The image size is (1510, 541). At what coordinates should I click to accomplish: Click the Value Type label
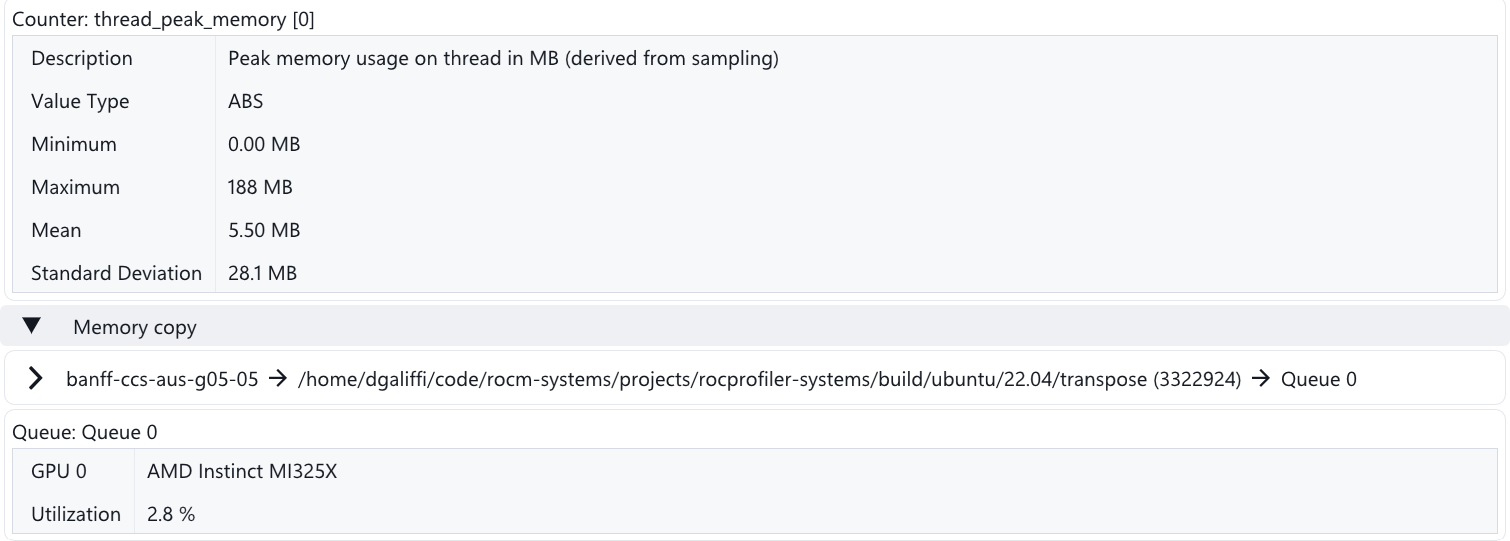pyautogui.click(x=80, y=101)
